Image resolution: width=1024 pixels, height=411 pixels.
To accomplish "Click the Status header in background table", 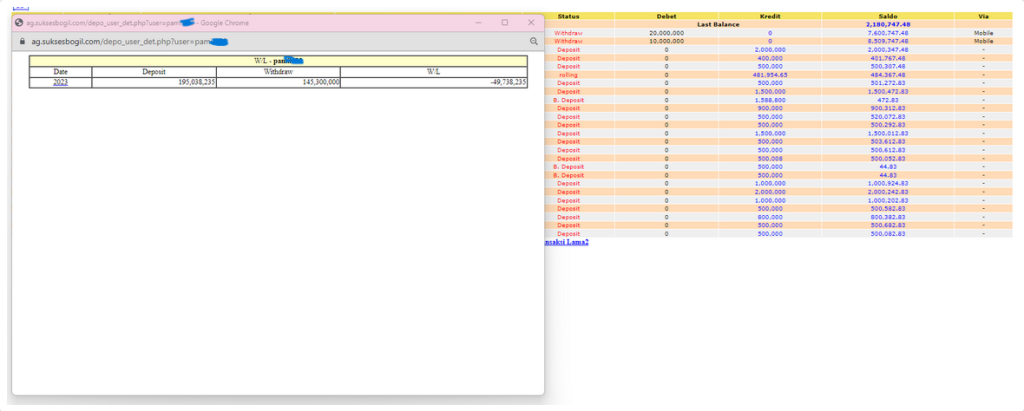I will (x=568, y=16).
